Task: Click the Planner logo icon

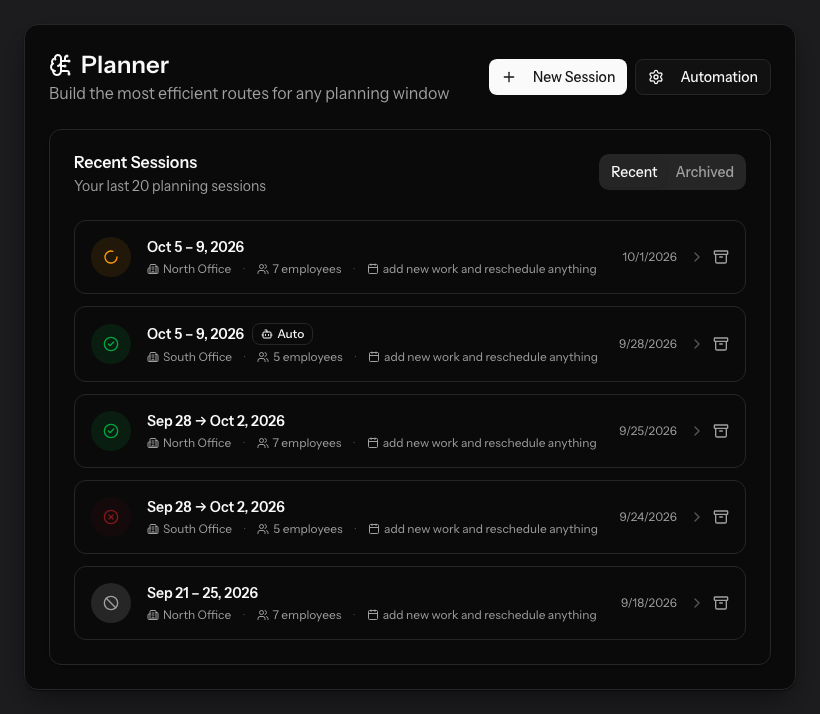Action: (60, 65)
